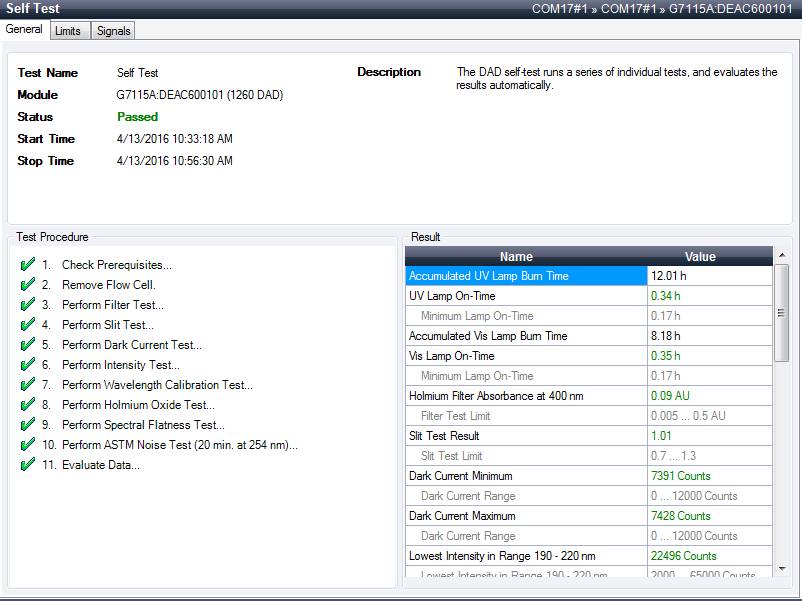802x601 pixels.
Task: Click the Dark Current Test checkmark icon
Action: (x=27, y=345)
